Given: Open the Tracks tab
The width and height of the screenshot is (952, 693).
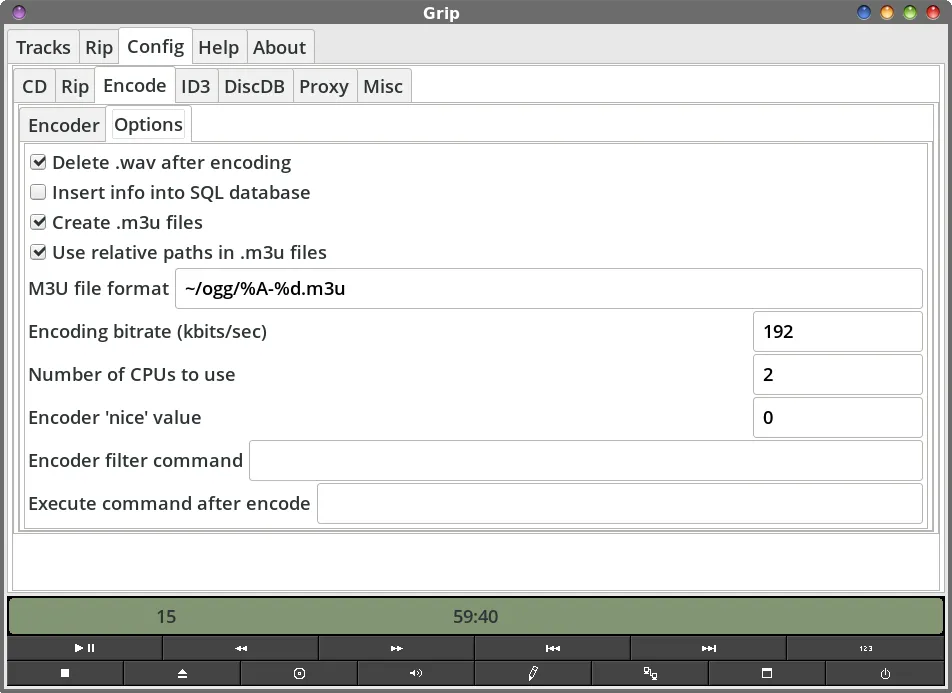Looking at the screenshot, I should tap(43, 47).
